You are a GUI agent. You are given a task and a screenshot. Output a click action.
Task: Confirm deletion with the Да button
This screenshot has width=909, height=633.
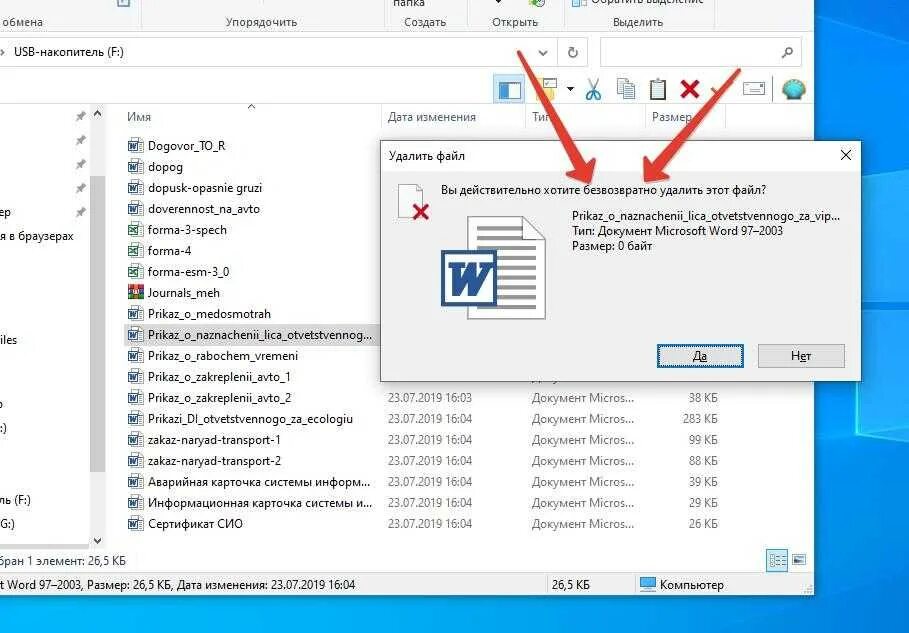[700, 355]
